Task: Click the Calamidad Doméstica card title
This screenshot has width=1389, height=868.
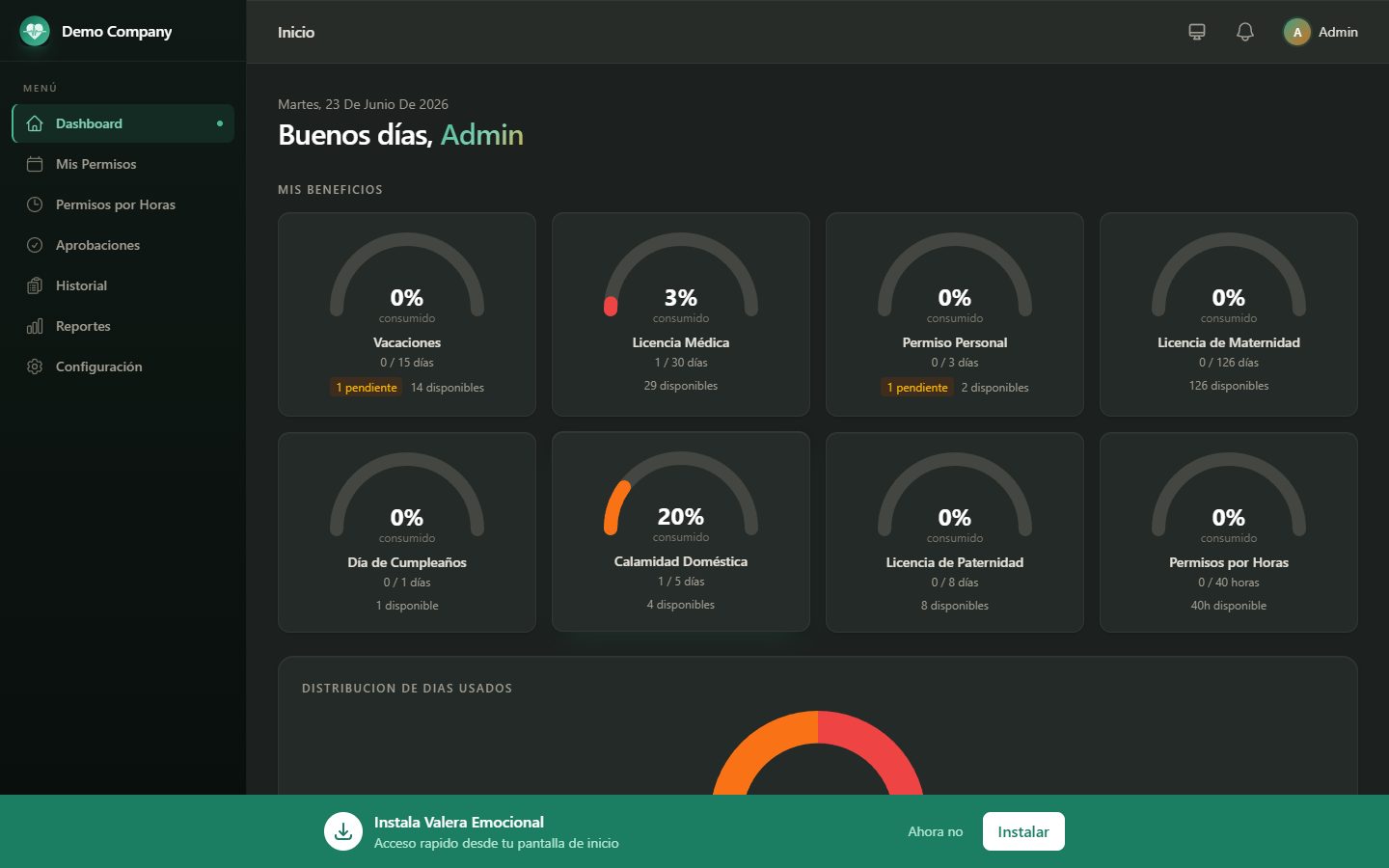Action: [x=681, y=561]
